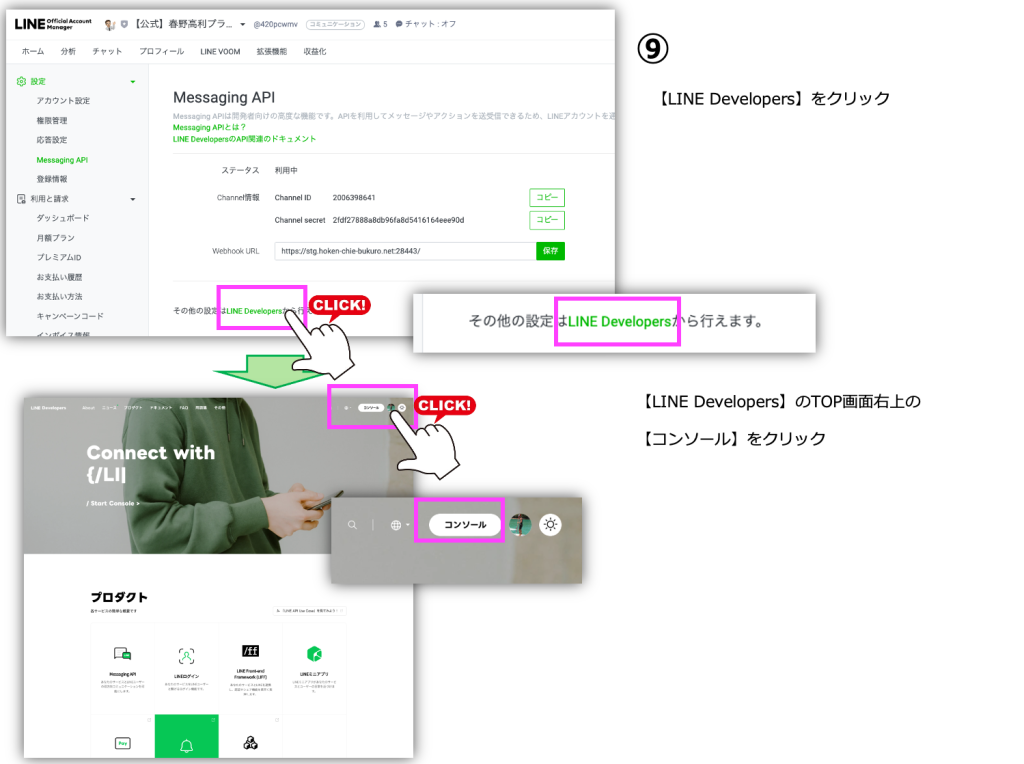Viewport: 1024px width, 764px height.
Task: Select the プロフィール tab
Action: click(x=161, y=52)
